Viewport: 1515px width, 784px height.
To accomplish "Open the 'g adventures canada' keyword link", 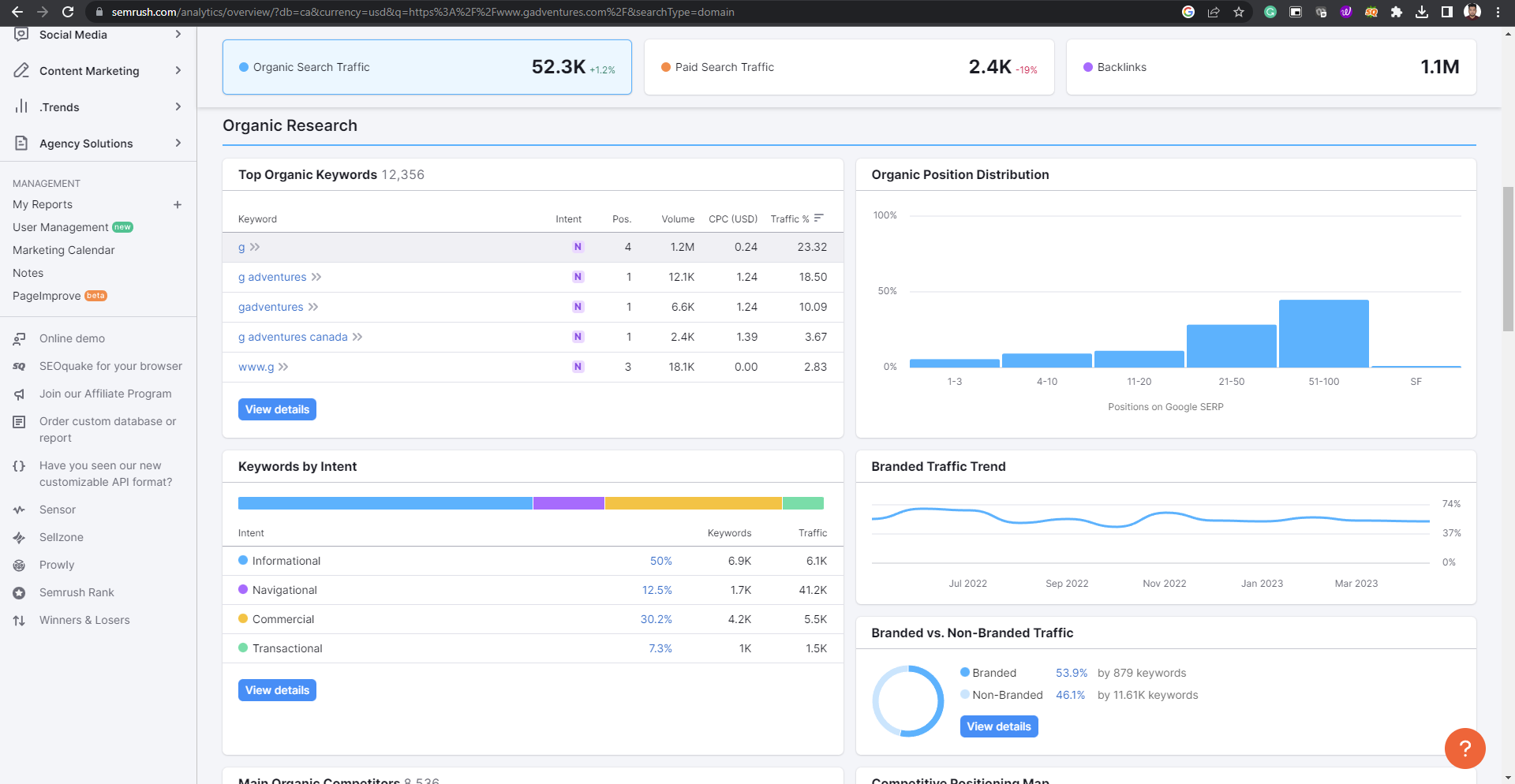I will 293,337.
